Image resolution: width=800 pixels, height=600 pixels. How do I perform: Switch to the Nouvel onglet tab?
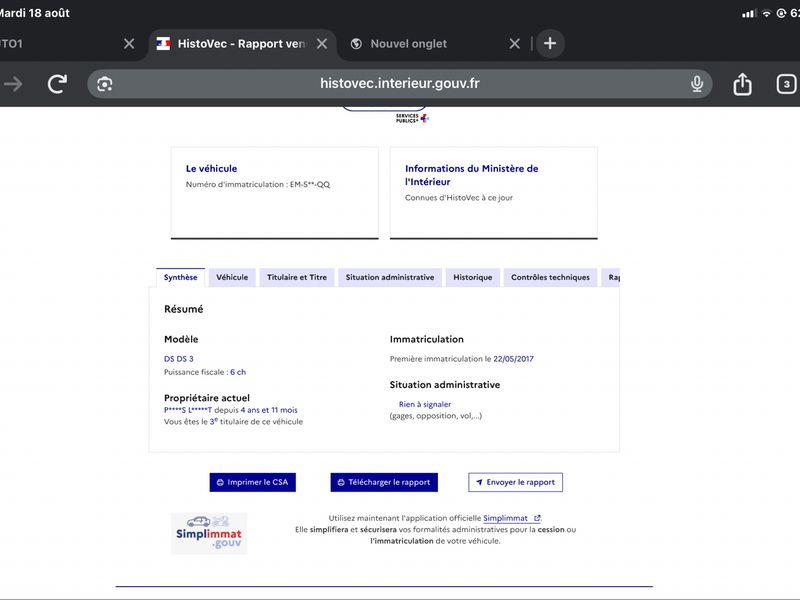pos(409,44)
